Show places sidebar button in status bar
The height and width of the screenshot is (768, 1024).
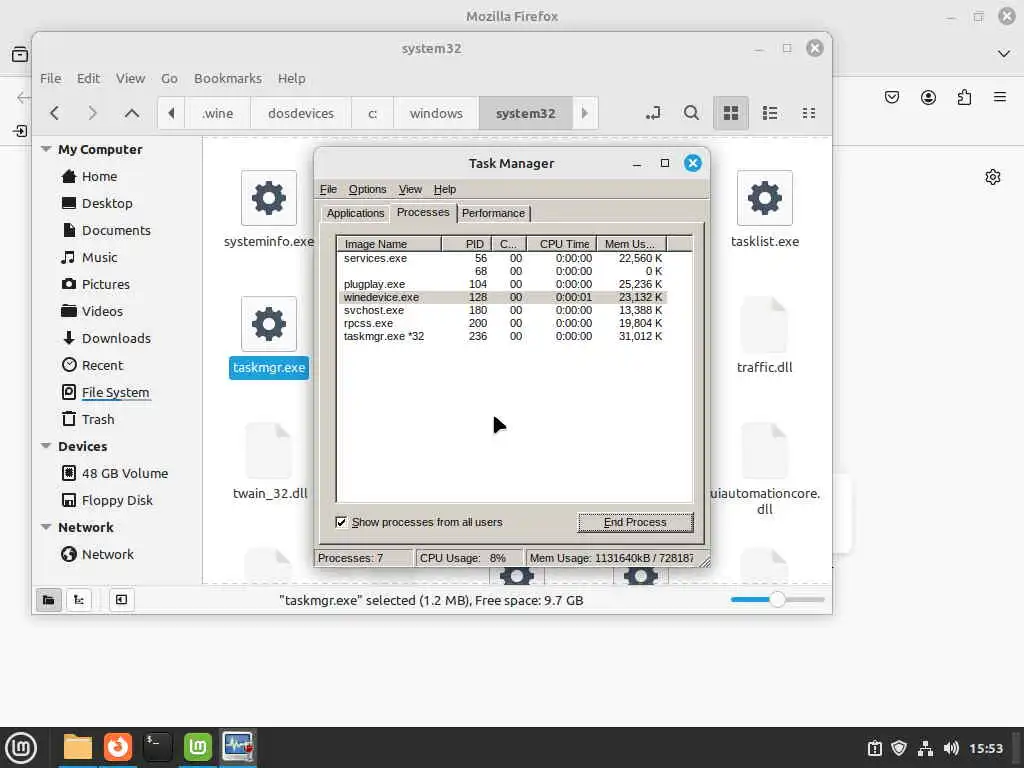click(x=48, y=600)
